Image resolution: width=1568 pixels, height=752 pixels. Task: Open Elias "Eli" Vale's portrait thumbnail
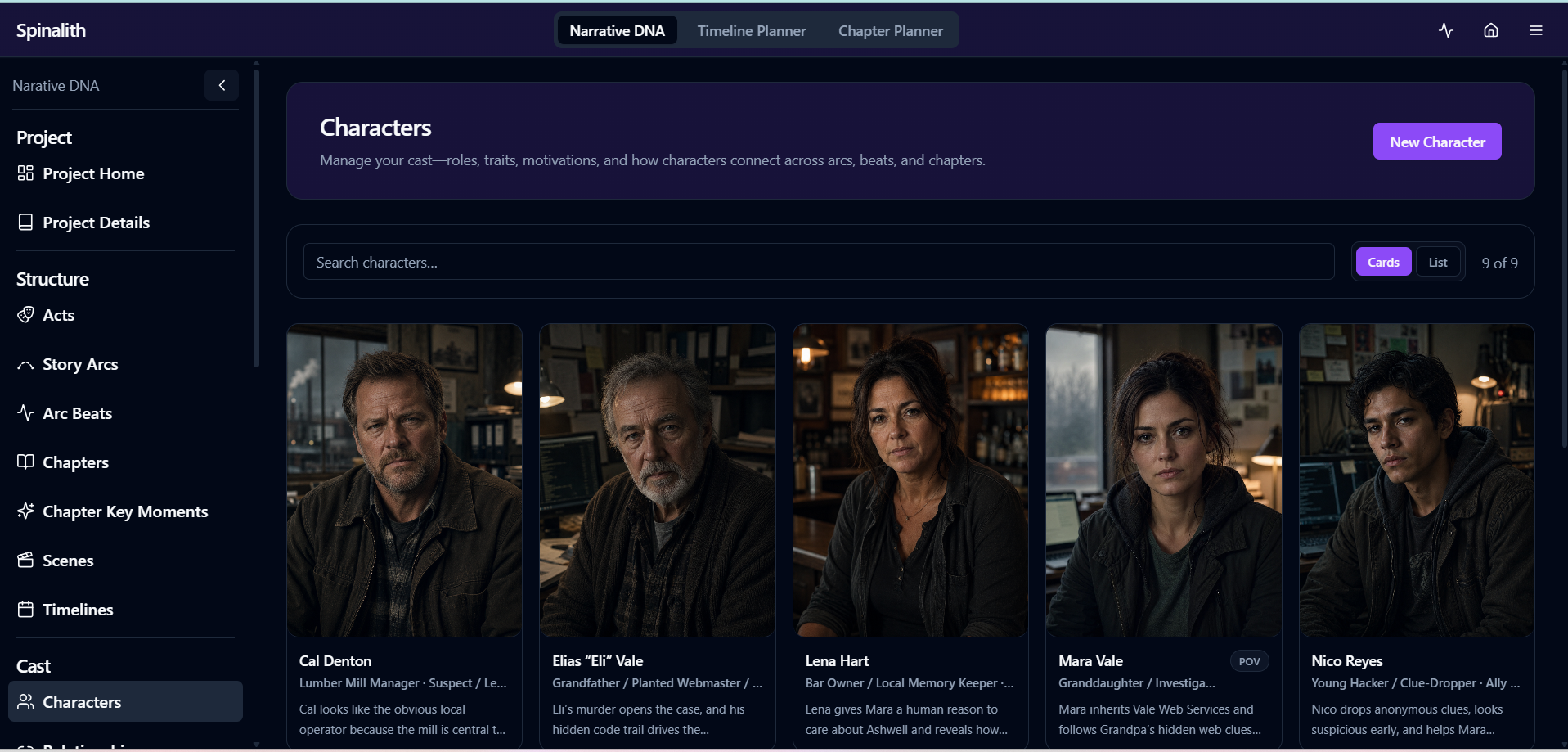click(658, 480)
